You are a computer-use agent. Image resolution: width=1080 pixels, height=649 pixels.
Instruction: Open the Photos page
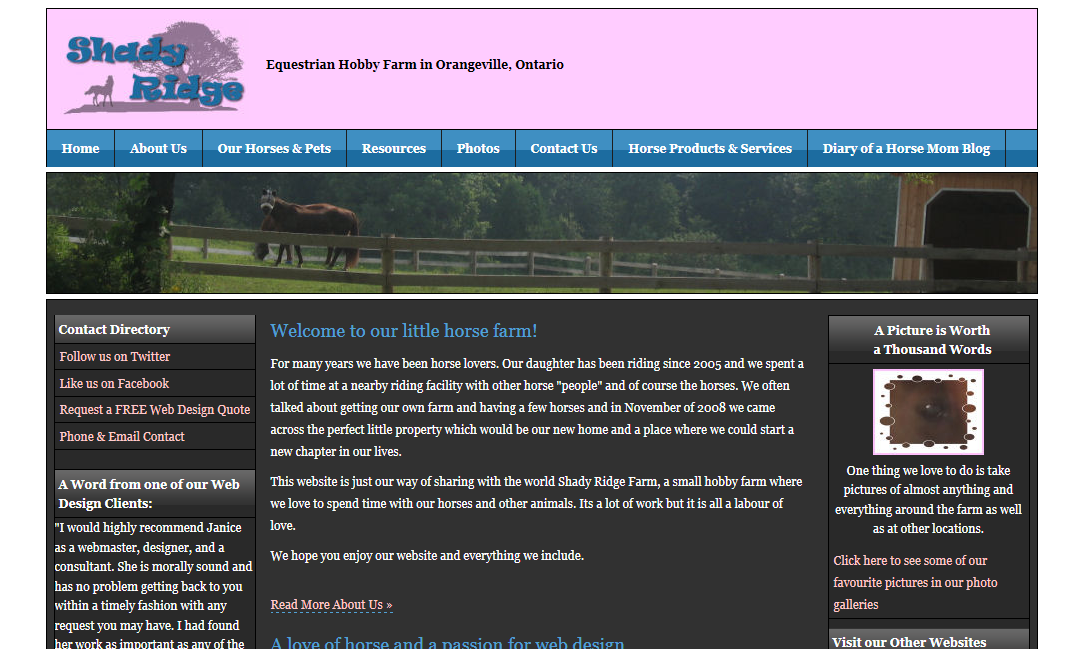click(x=478, y=149)
